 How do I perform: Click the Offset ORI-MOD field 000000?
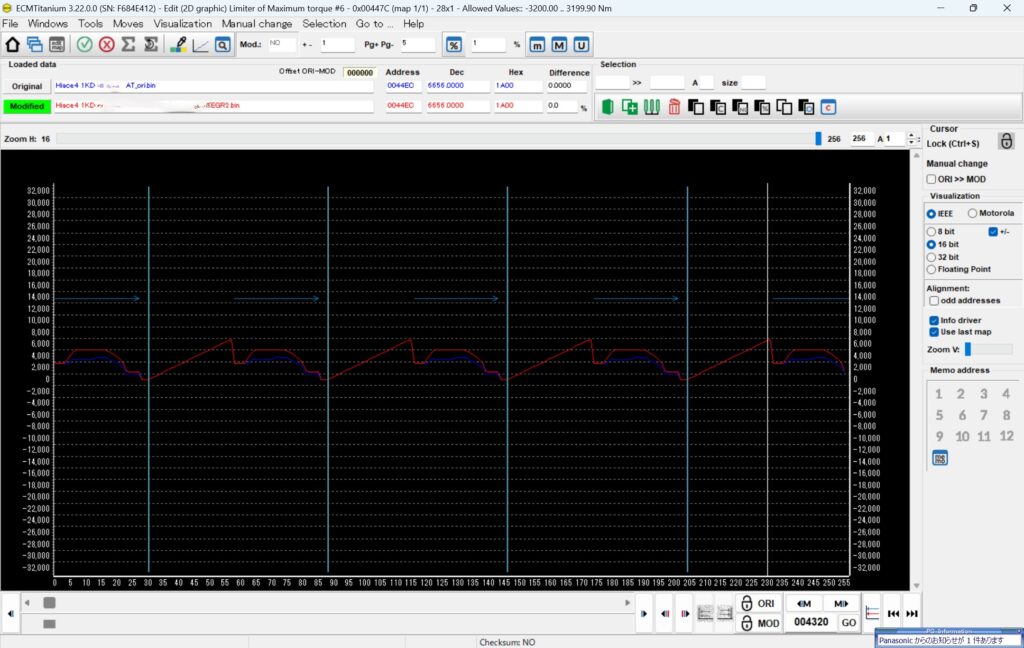pos(360,73)
